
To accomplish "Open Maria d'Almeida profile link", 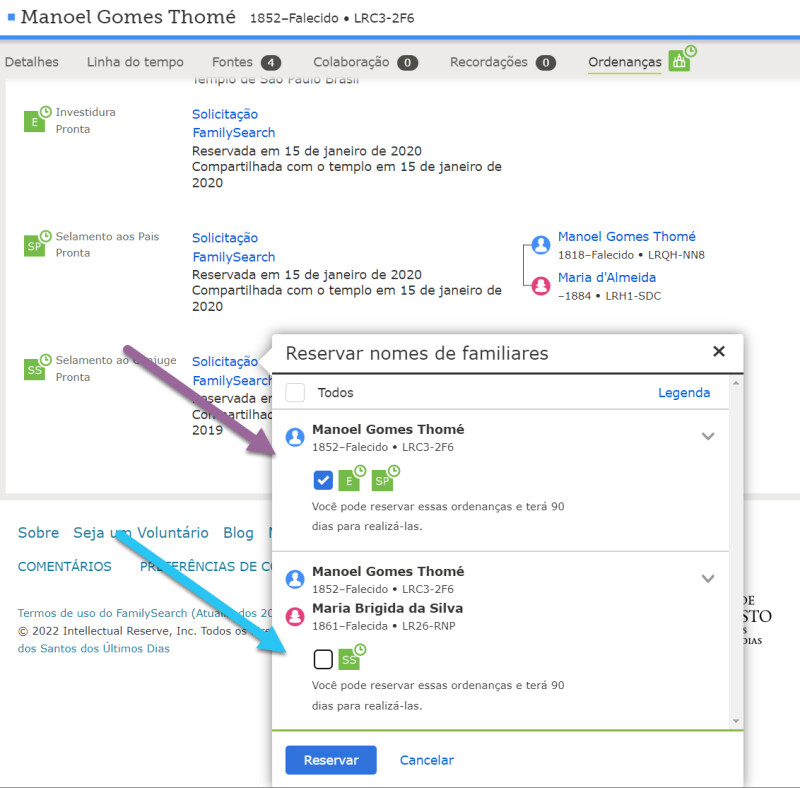I will [607, 277].
